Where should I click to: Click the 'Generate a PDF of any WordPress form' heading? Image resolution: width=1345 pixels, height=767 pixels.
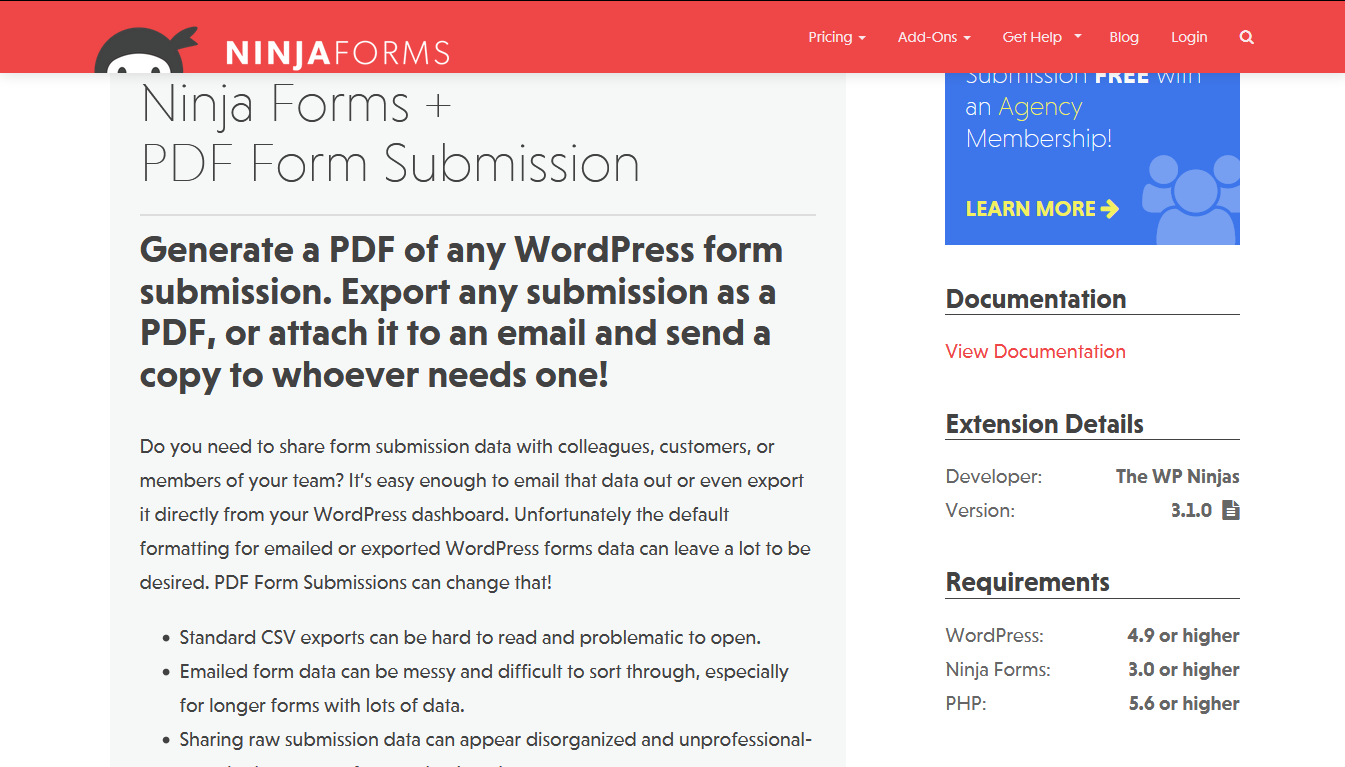coord(461,312)
